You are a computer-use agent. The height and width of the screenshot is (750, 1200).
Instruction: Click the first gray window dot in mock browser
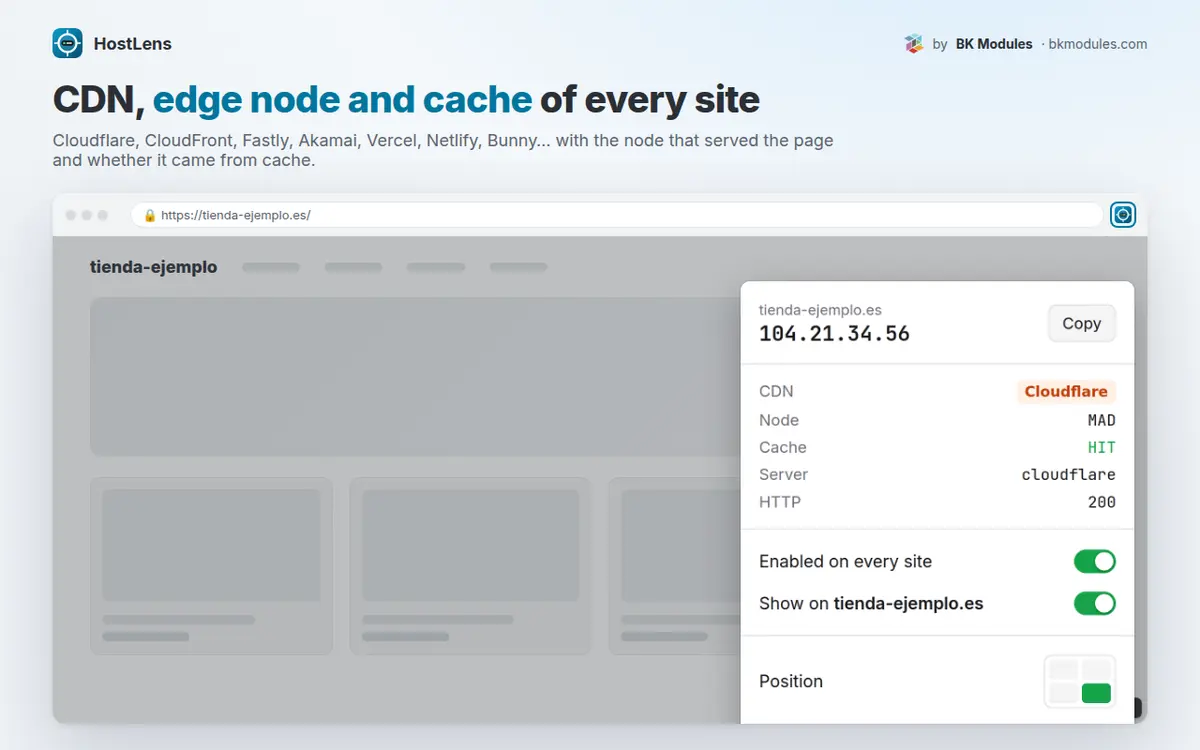[71, 215]
